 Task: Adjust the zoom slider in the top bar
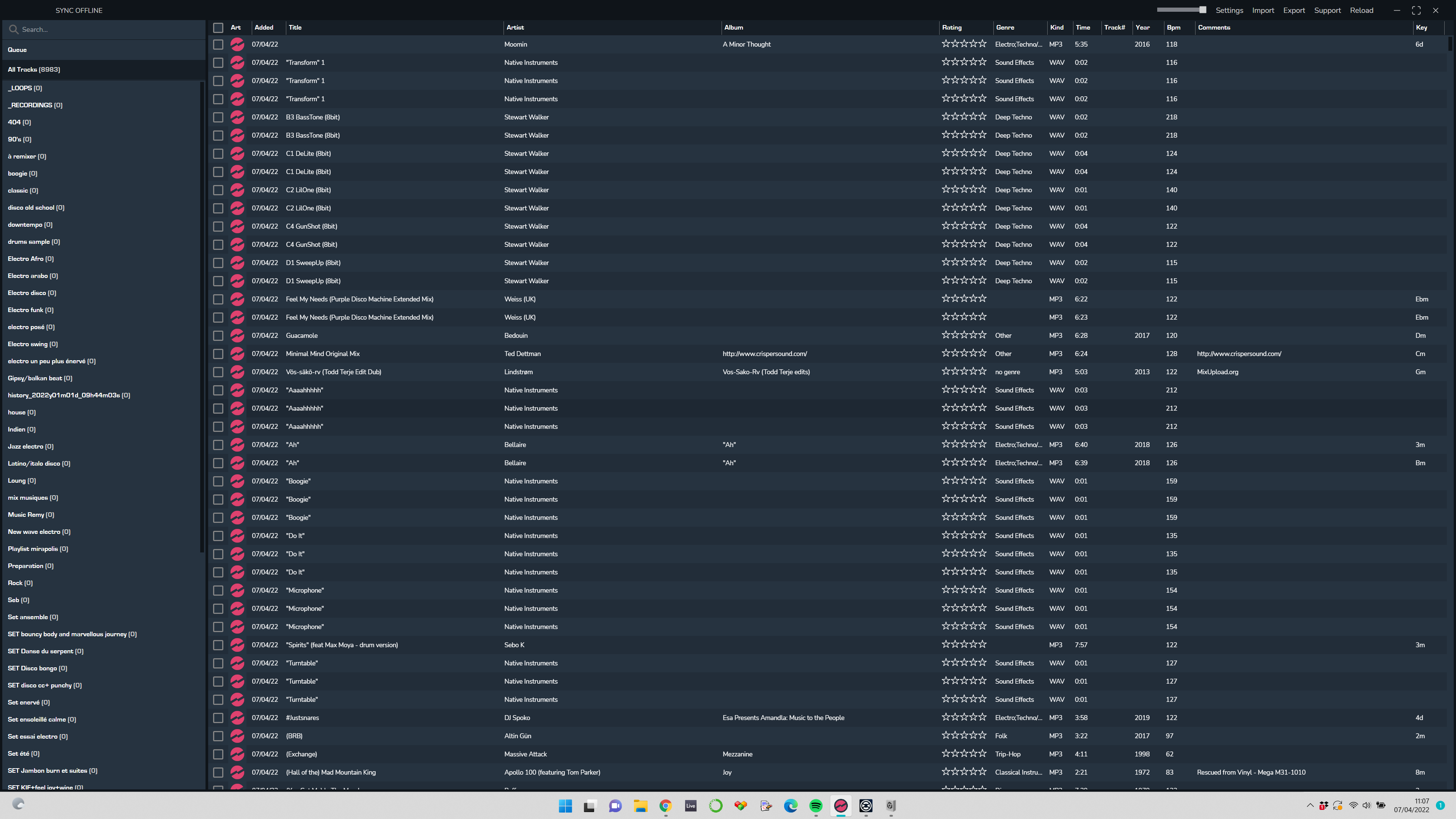pyautogui.click(x=1181, y=9)
